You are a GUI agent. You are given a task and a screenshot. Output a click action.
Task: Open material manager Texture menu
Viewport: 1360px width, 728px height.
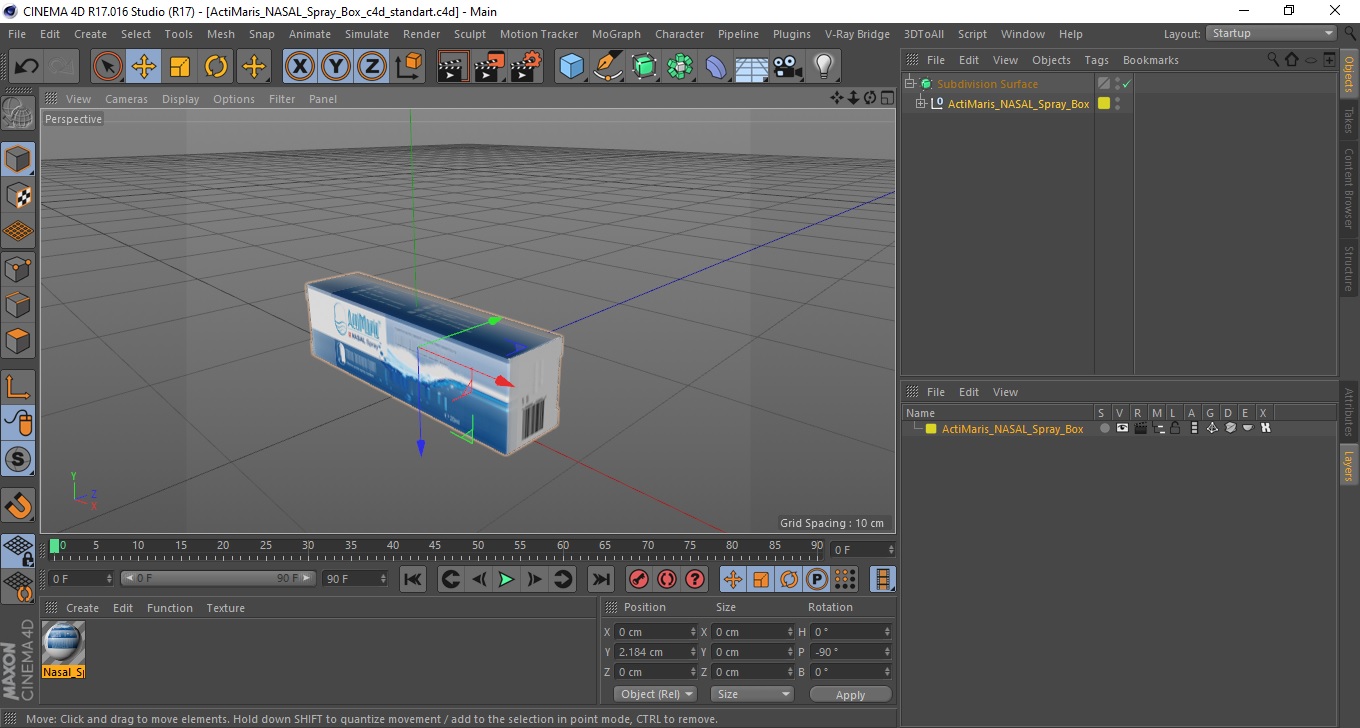225,608
